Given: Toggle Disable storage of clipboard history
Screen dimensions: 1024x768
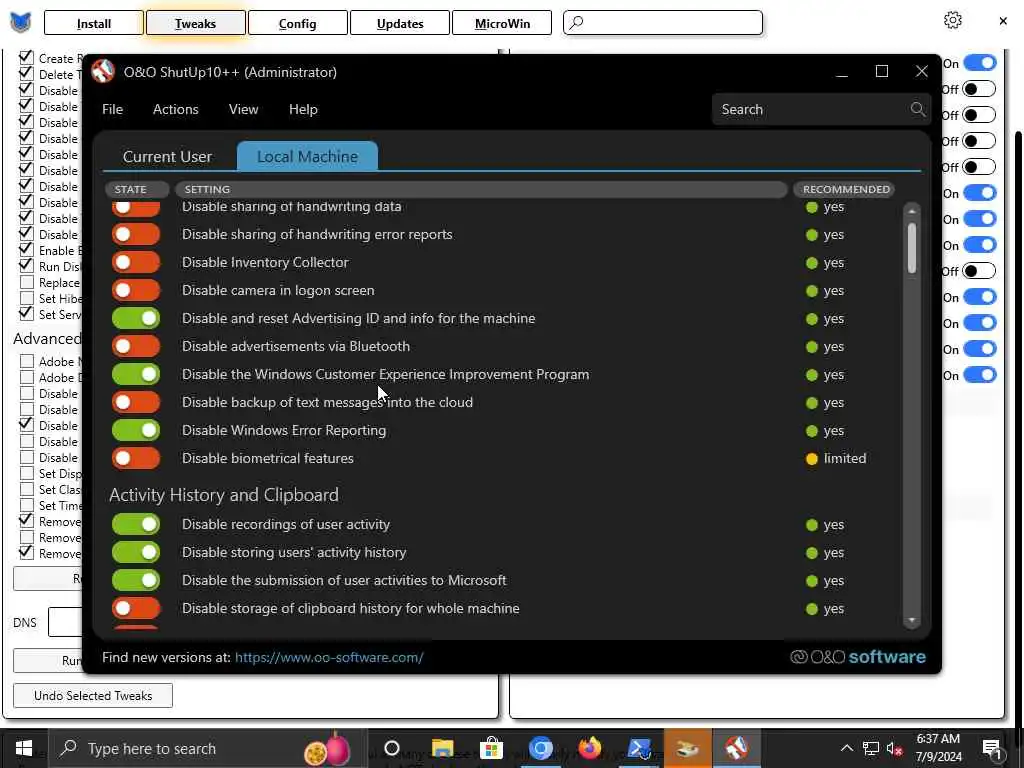Looking at the screenshot, I should coord(136,609).
